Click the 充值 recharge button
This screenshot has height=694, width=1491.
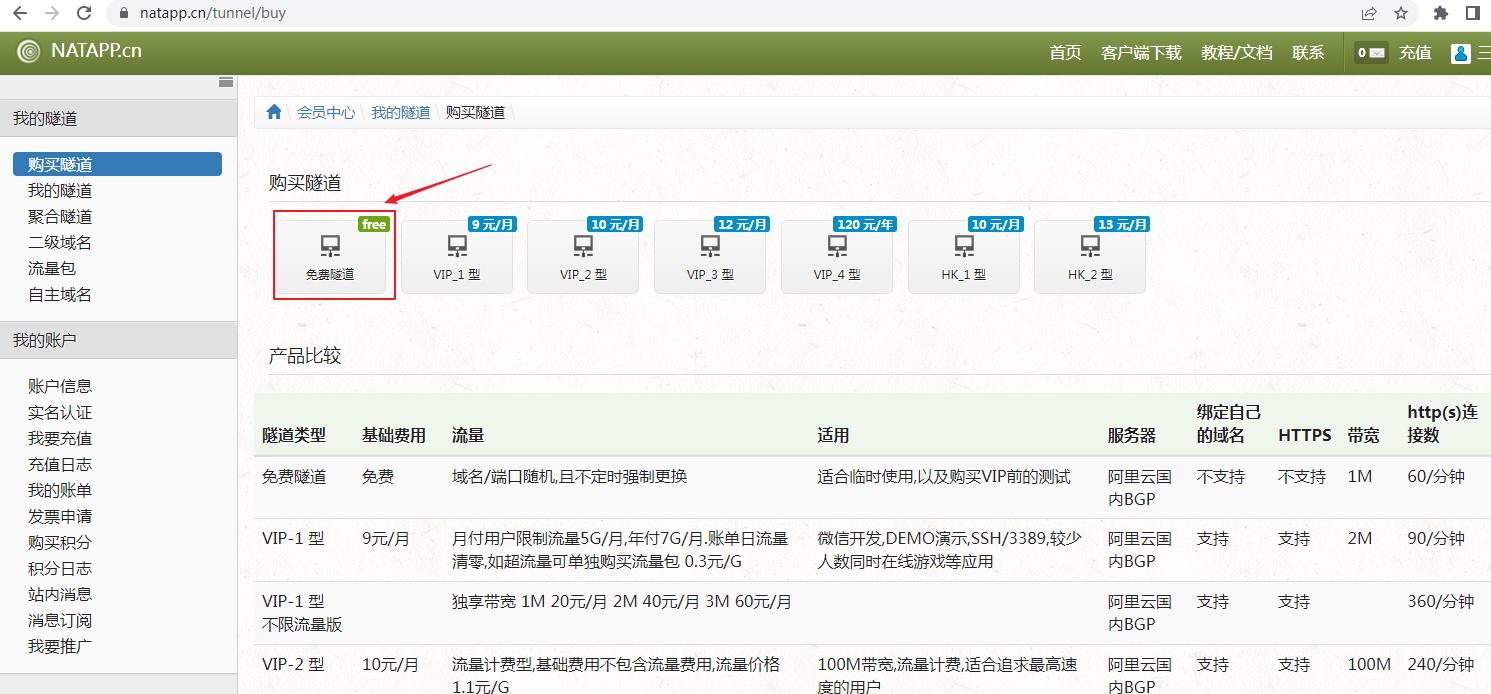coord(1416,52)
